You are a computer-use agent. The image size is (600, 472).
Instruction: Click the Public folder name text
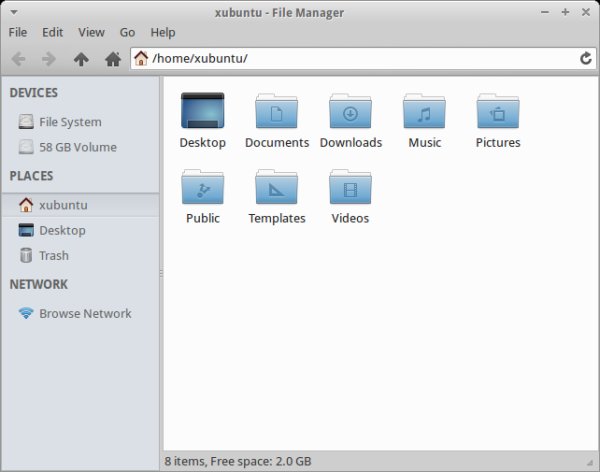(203, 219)
